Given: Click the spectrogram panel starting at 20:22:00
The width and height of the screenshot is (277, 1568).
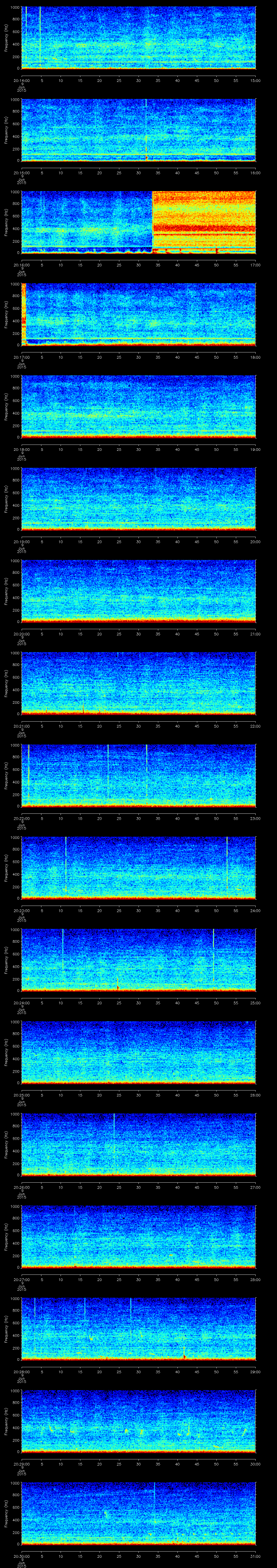Looking at the screenshot, I should pos(139,775).
